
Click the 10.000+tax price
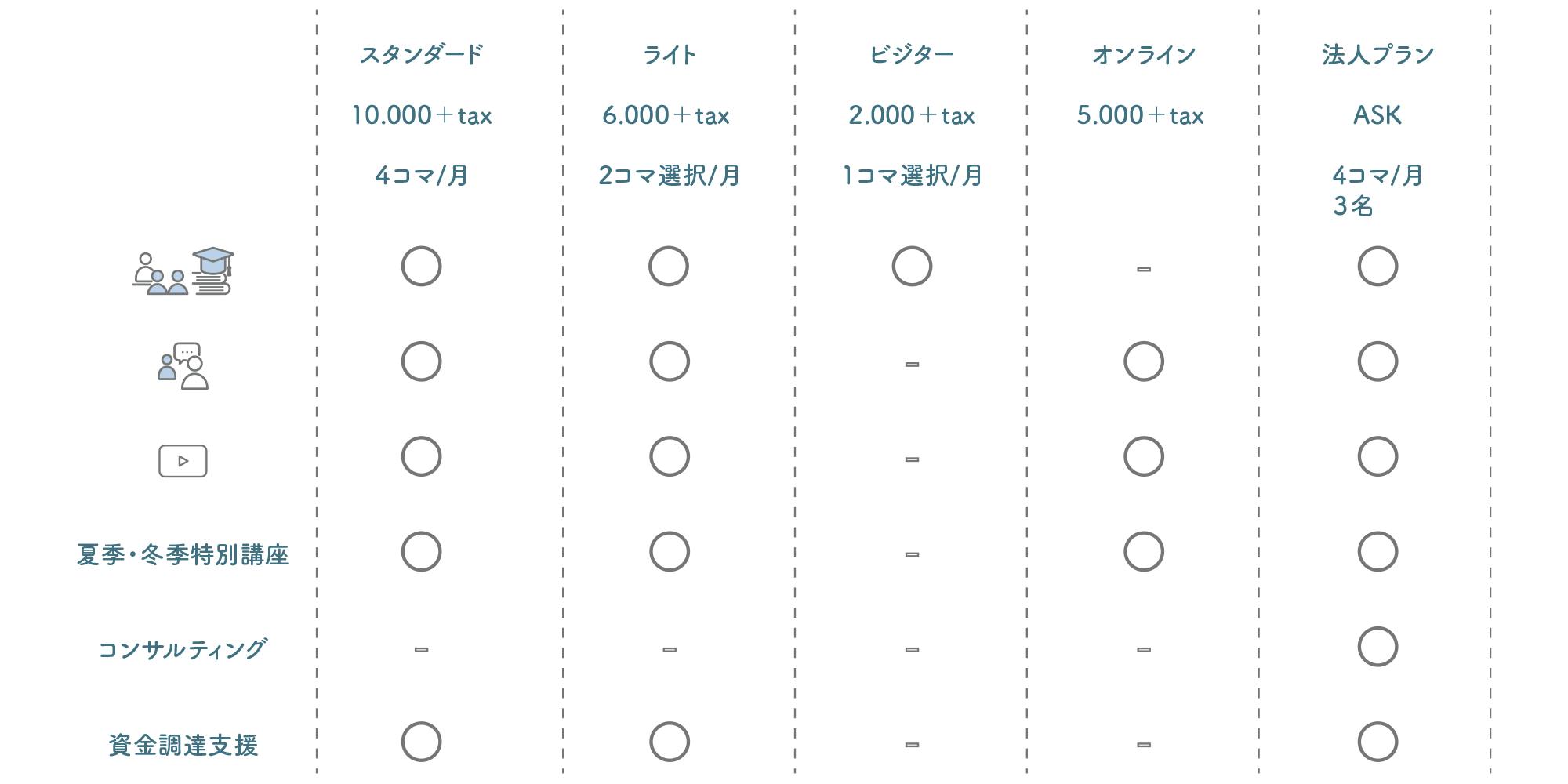click(421, 115)
